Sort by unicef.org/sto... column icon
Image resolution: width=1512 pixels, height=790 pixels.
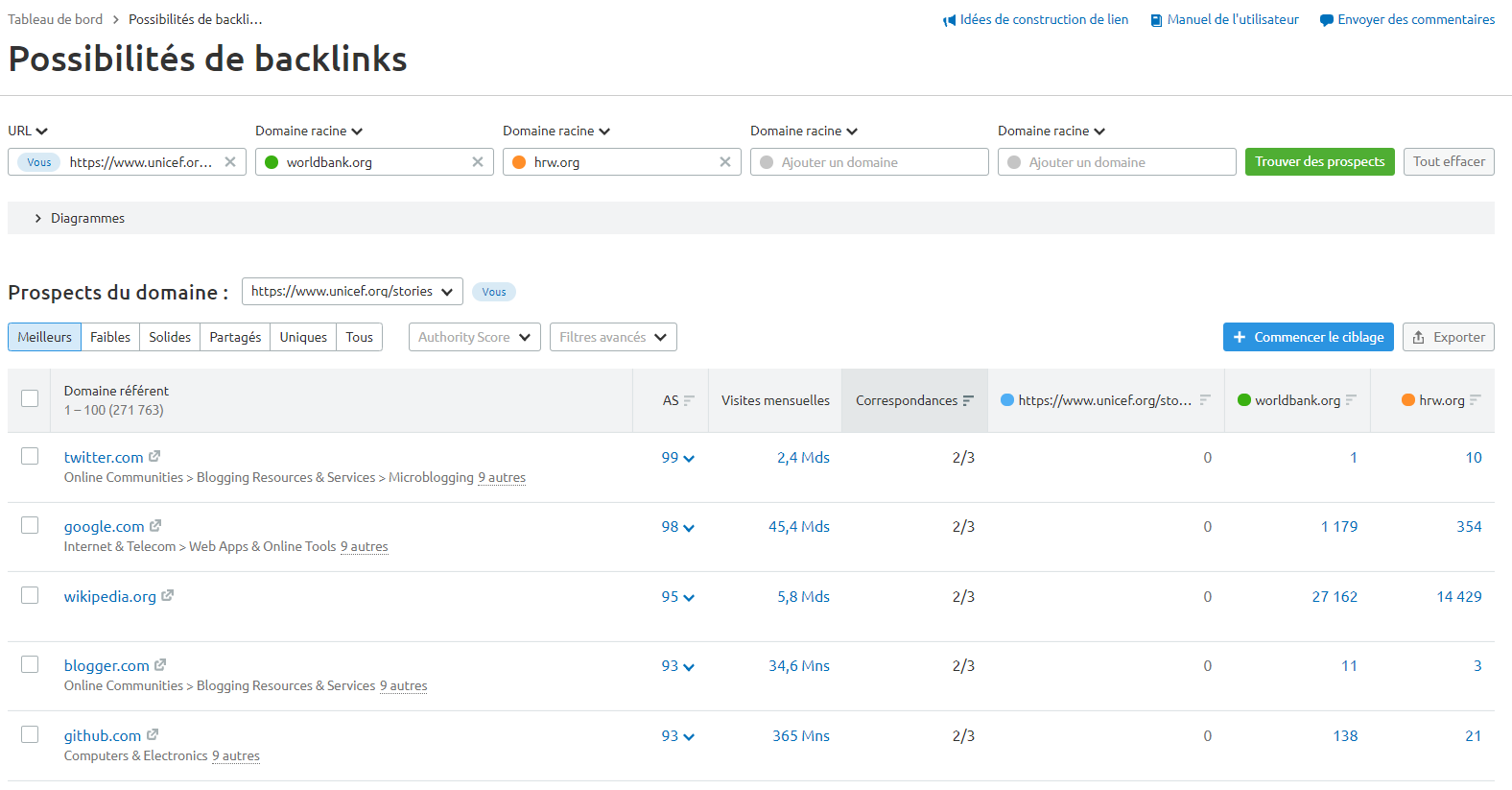coord(1205,400)
